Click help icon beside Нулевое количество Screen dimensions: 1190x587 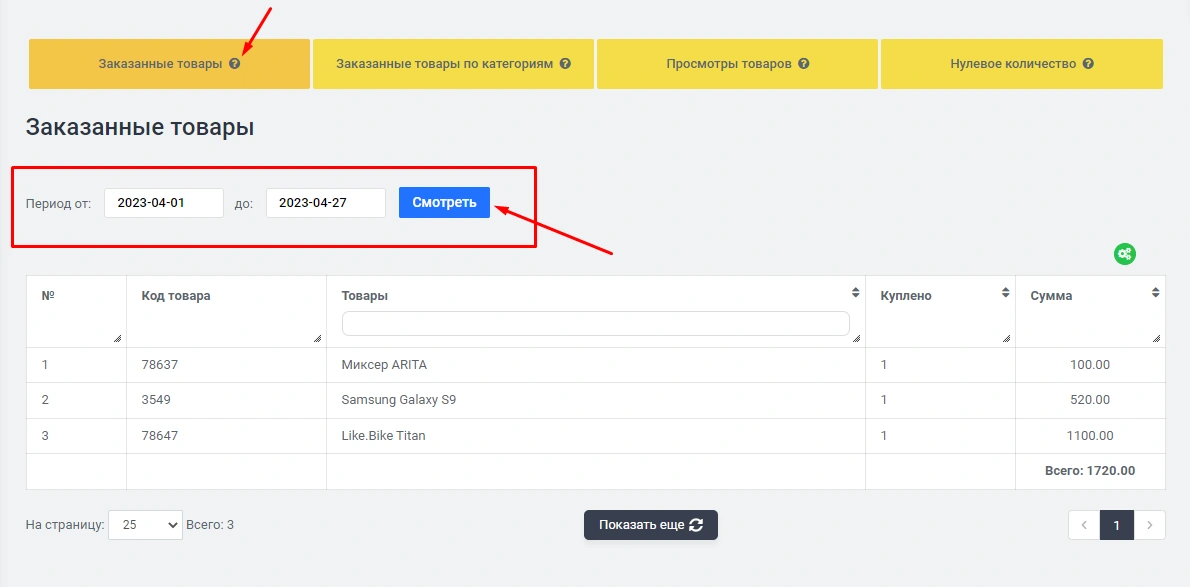tap(1088, 64)
